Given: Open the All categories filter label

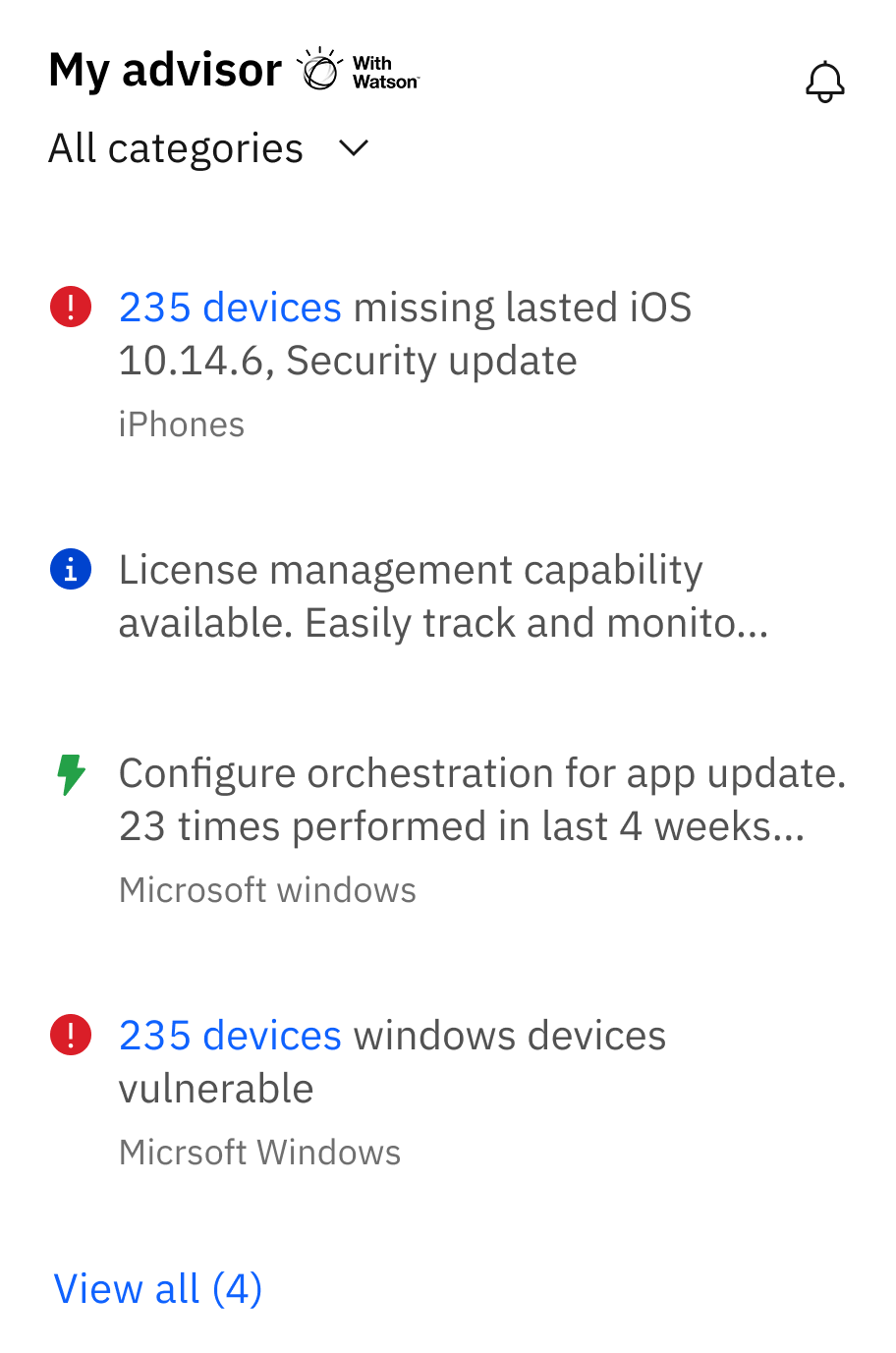Looking at the screenshot, I should coord(176,148).
